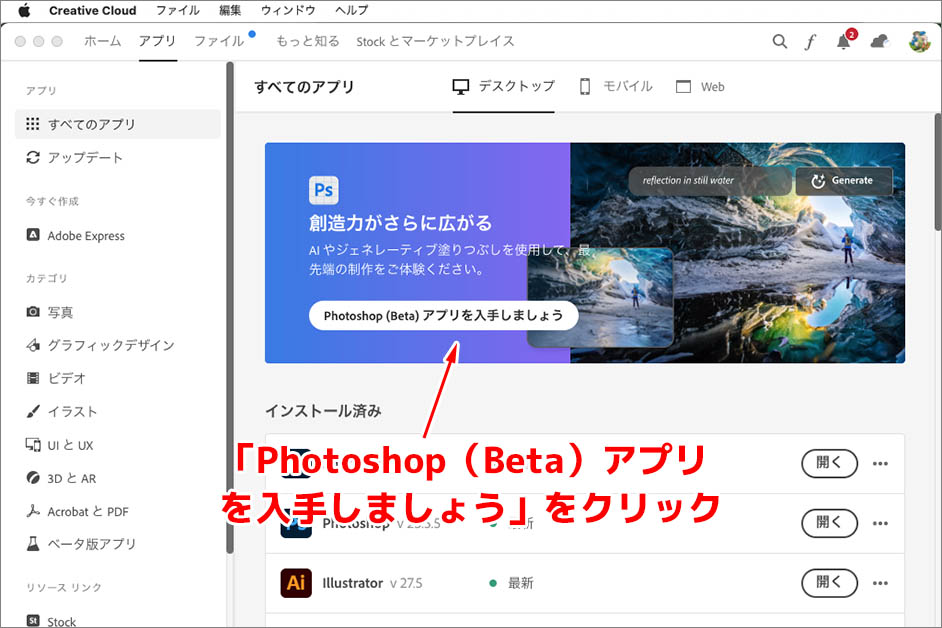The image size is (942, 628).
Task: Click the Generate button in banner image
Action: [x=843, y=181]
